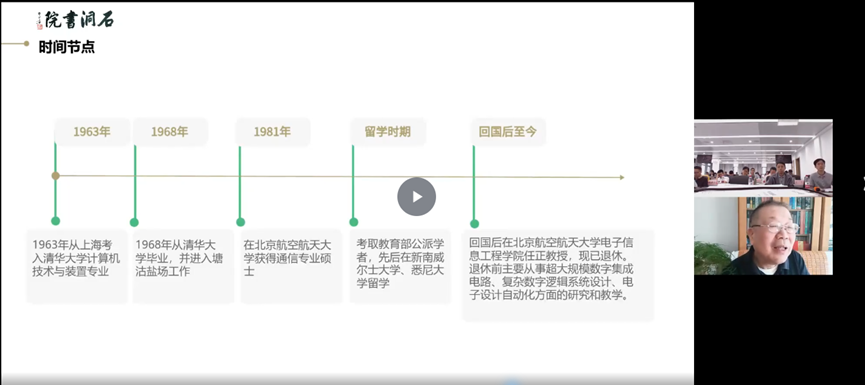Click the green dot under the 1963年 marker
865x385 pixels.
tap(55, 221)
